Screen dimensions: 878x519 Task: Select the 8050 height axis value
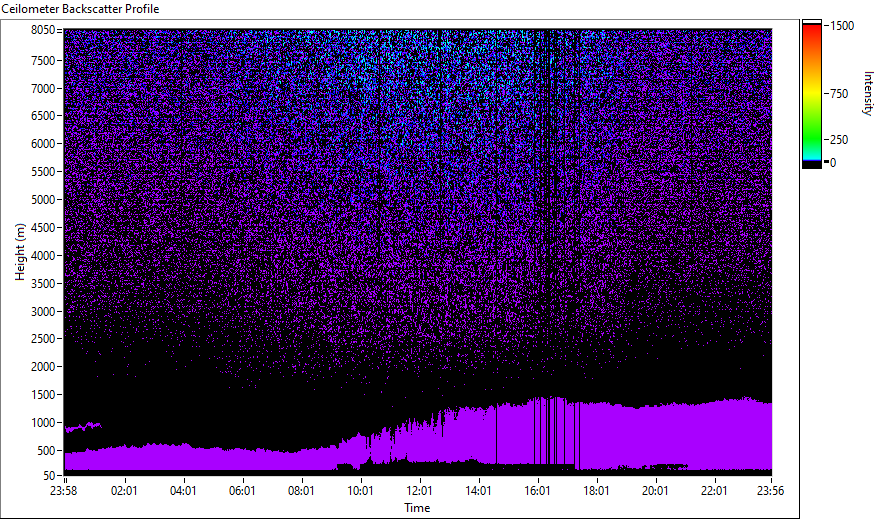[x=43, y=30]
